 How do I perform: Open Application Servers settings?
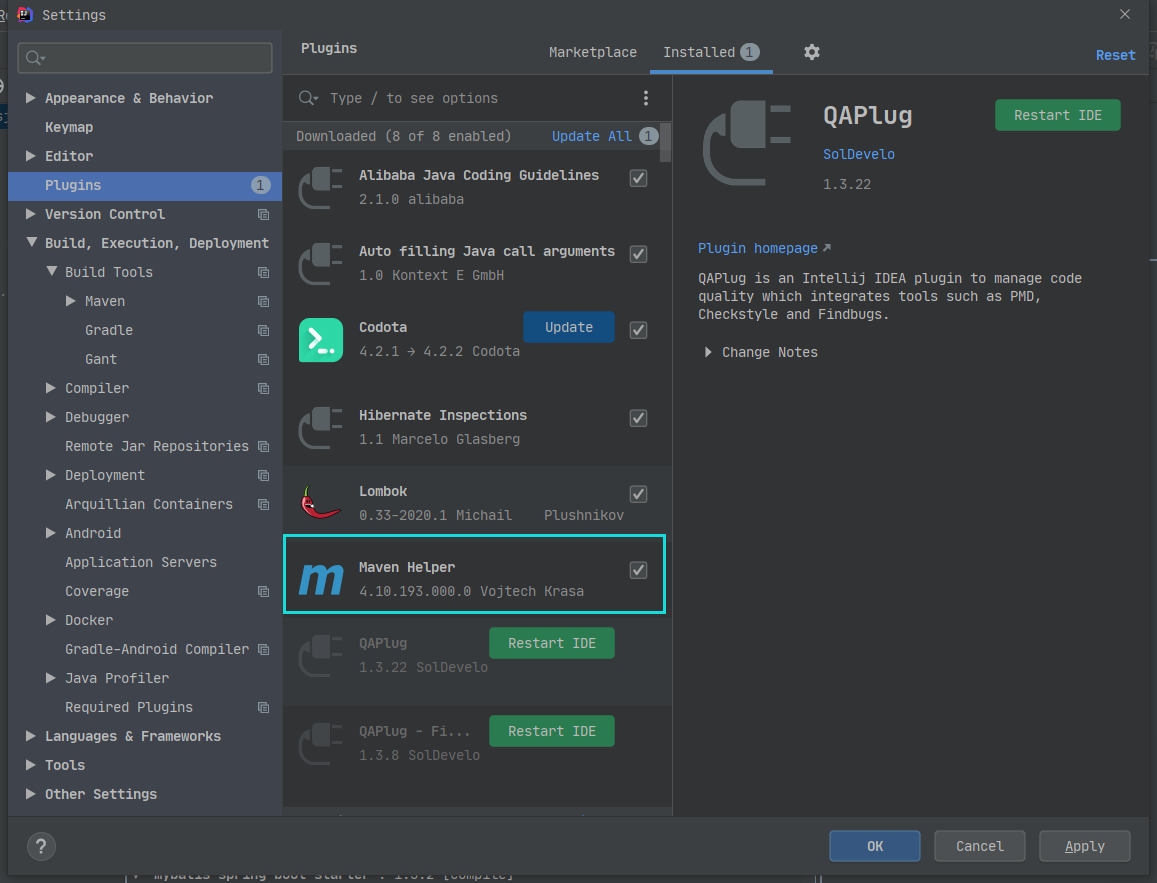tap(141, 562)
